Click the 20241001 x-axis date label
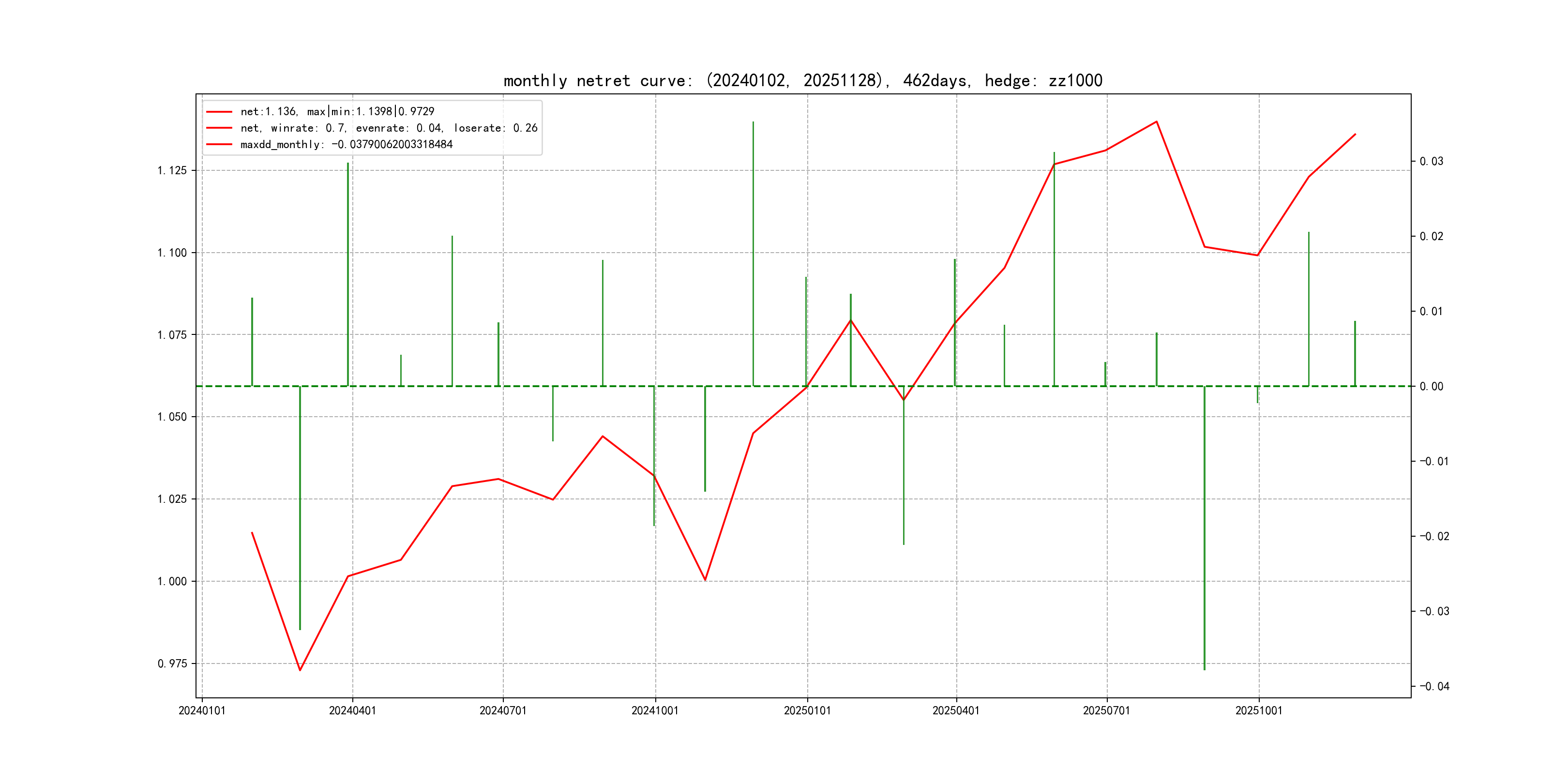1568x784 pixels. (655, 710)
